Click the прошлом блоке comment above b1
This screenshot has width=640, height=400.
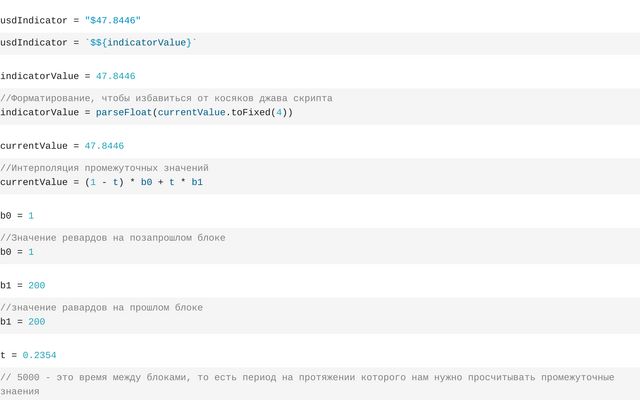coord(101,308)
